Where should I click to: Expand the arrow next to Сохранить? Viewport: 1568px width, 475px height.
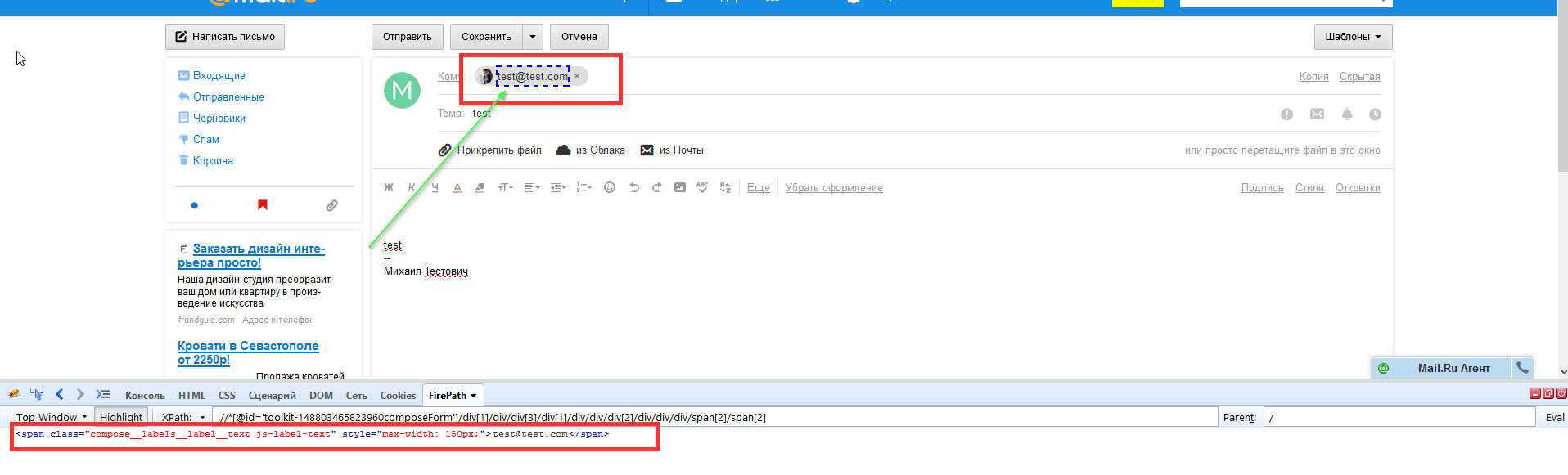click(533, 37)
